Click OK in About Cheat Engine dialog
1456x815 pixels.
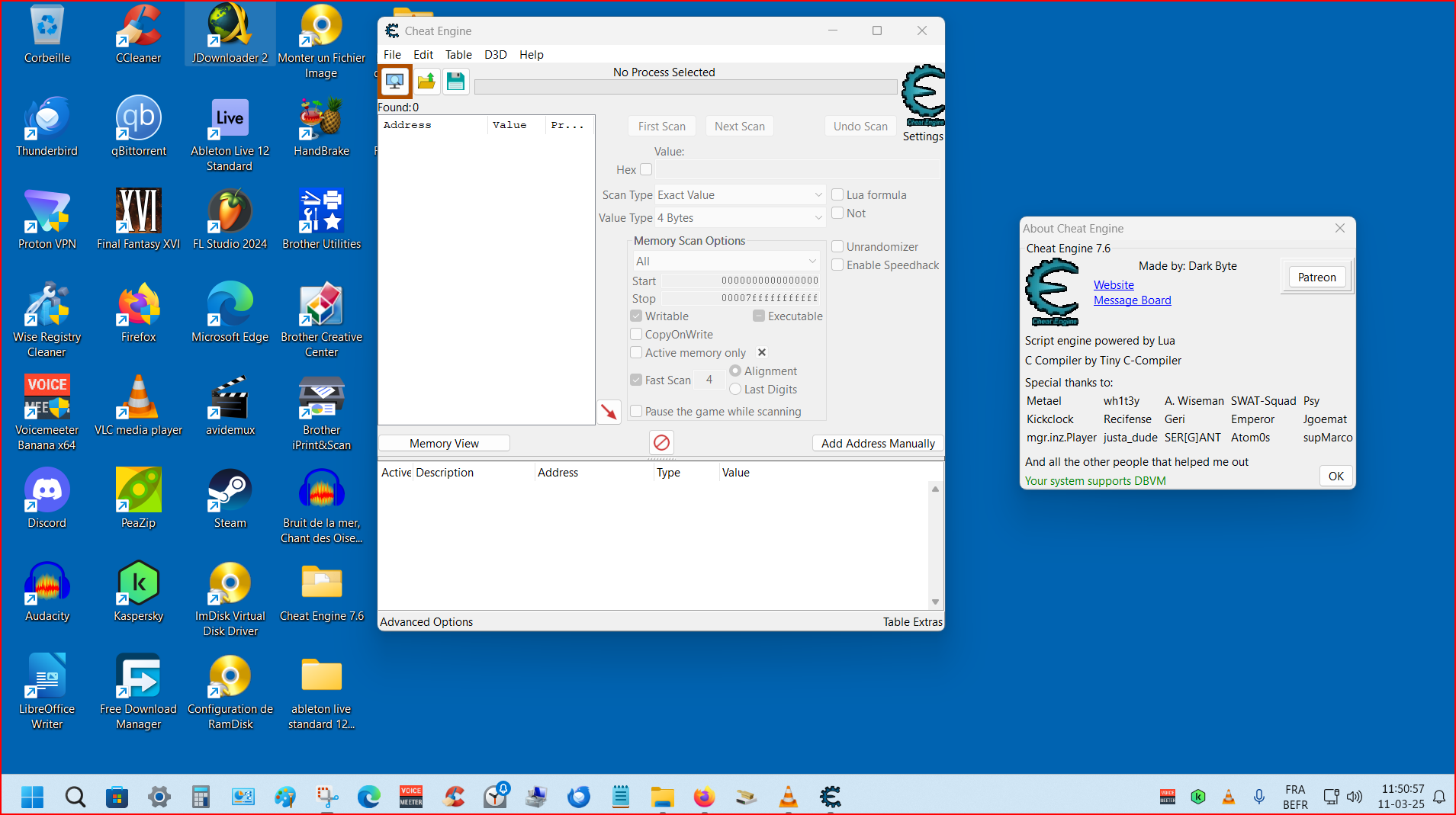coord(1335,476)
